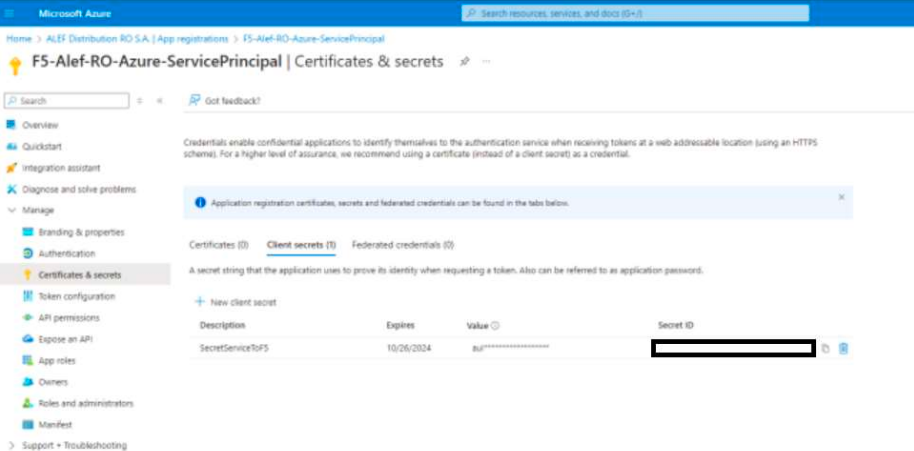
Task: Open the Azure portal hamburger menu
Action: (x=10, y=13)
